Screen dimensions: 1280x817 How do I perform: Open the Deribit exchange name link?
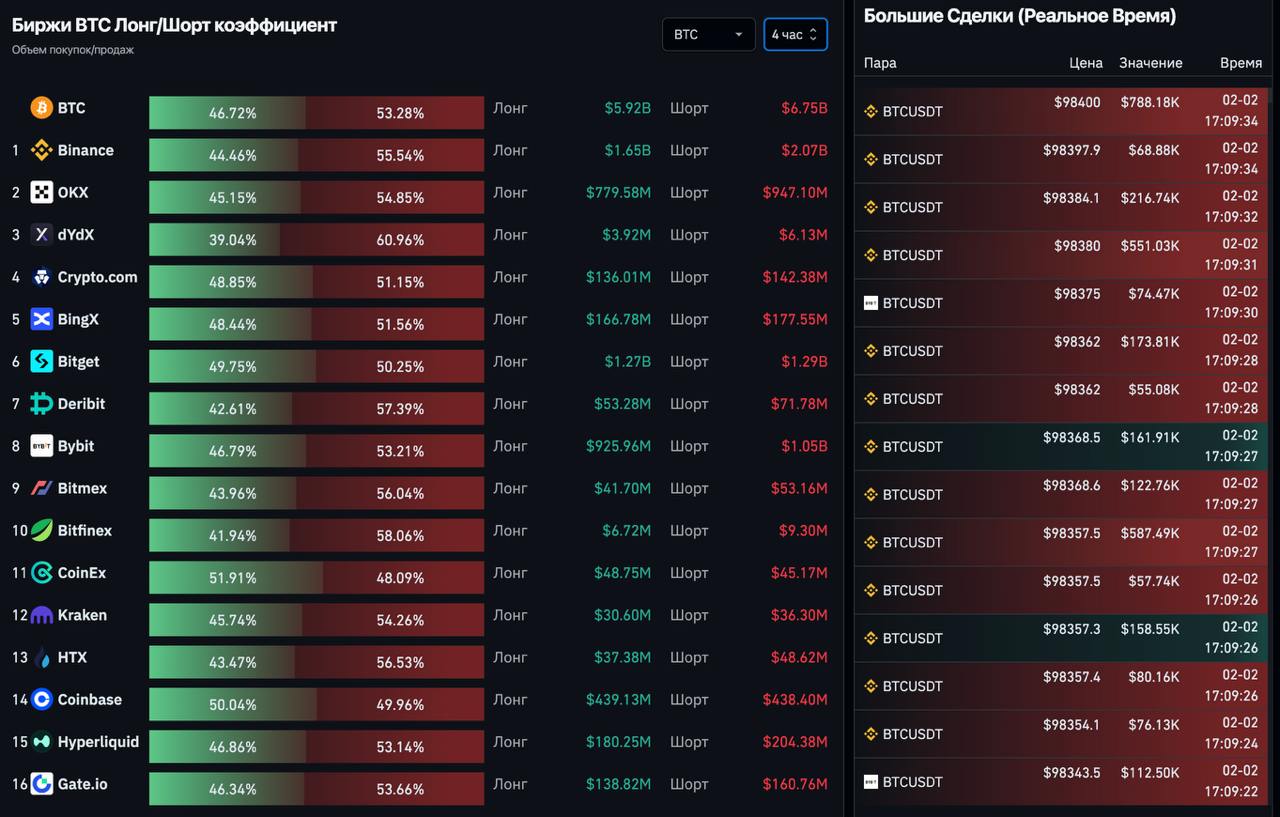[x=81, y=404]
